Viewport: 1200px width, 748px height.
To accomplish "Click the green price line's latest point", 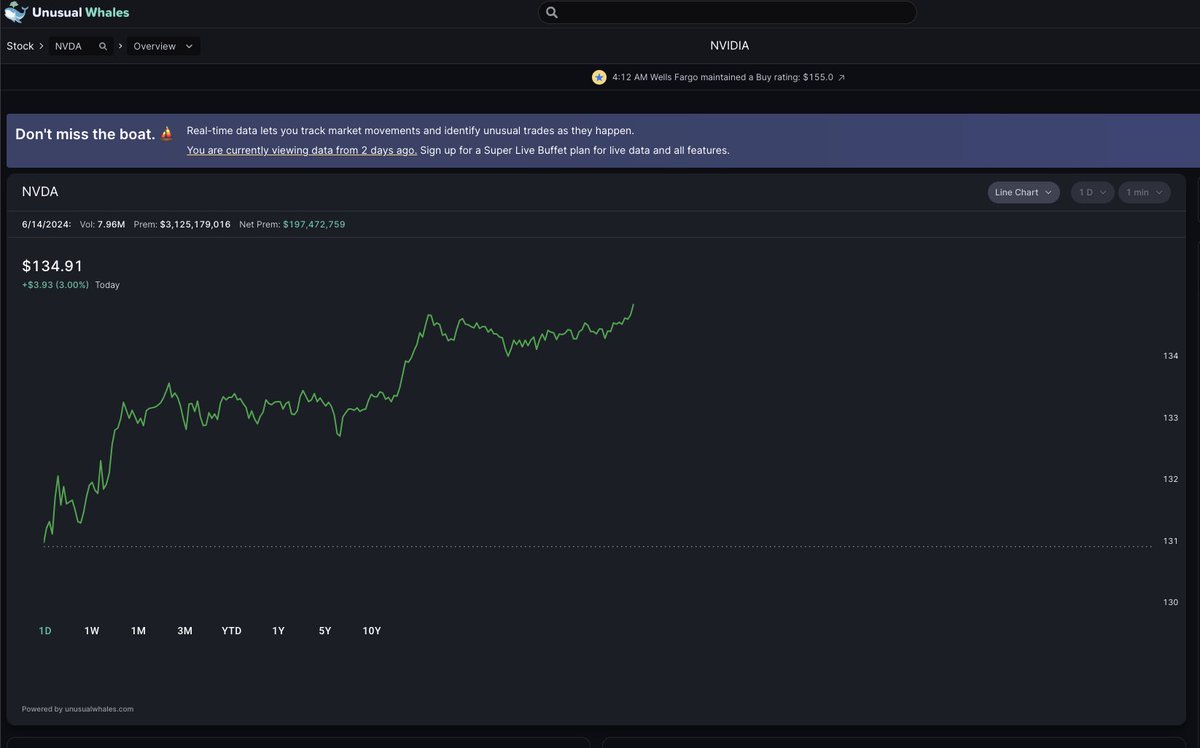I will tap(634, 304).
